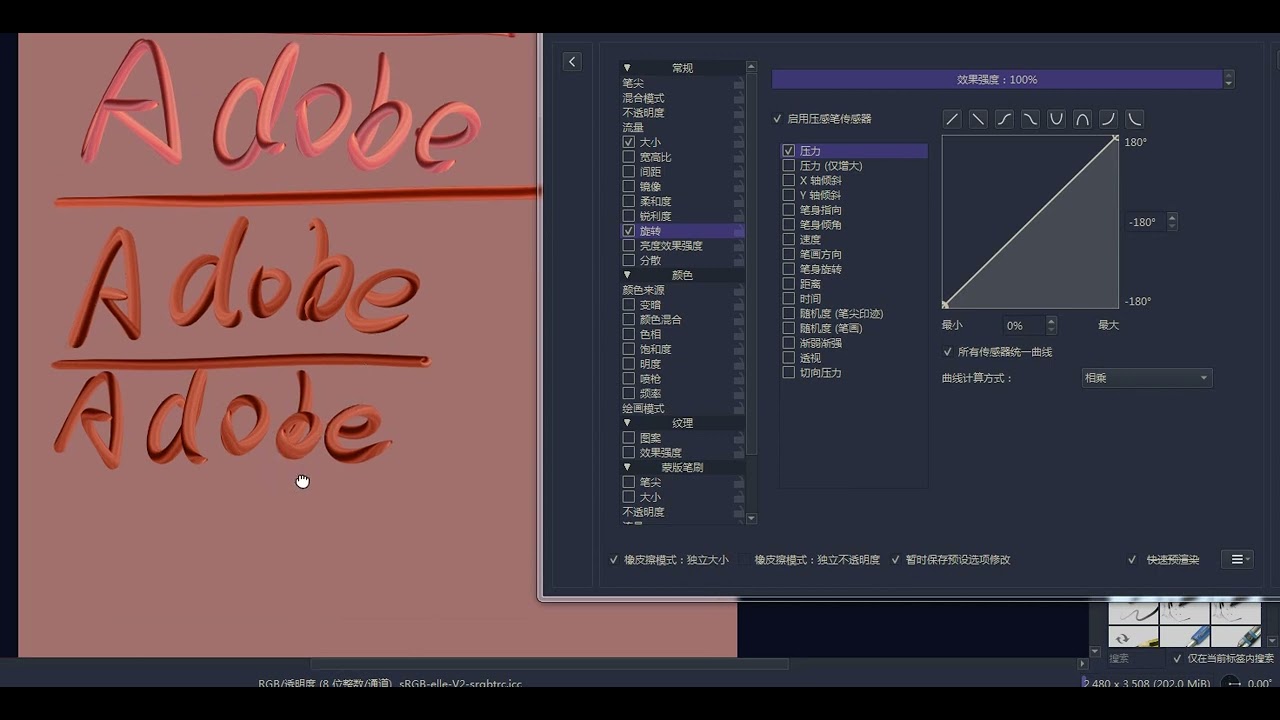
Task: Click the lock icon beside 笔尖 in 常规
Action: 739,83
